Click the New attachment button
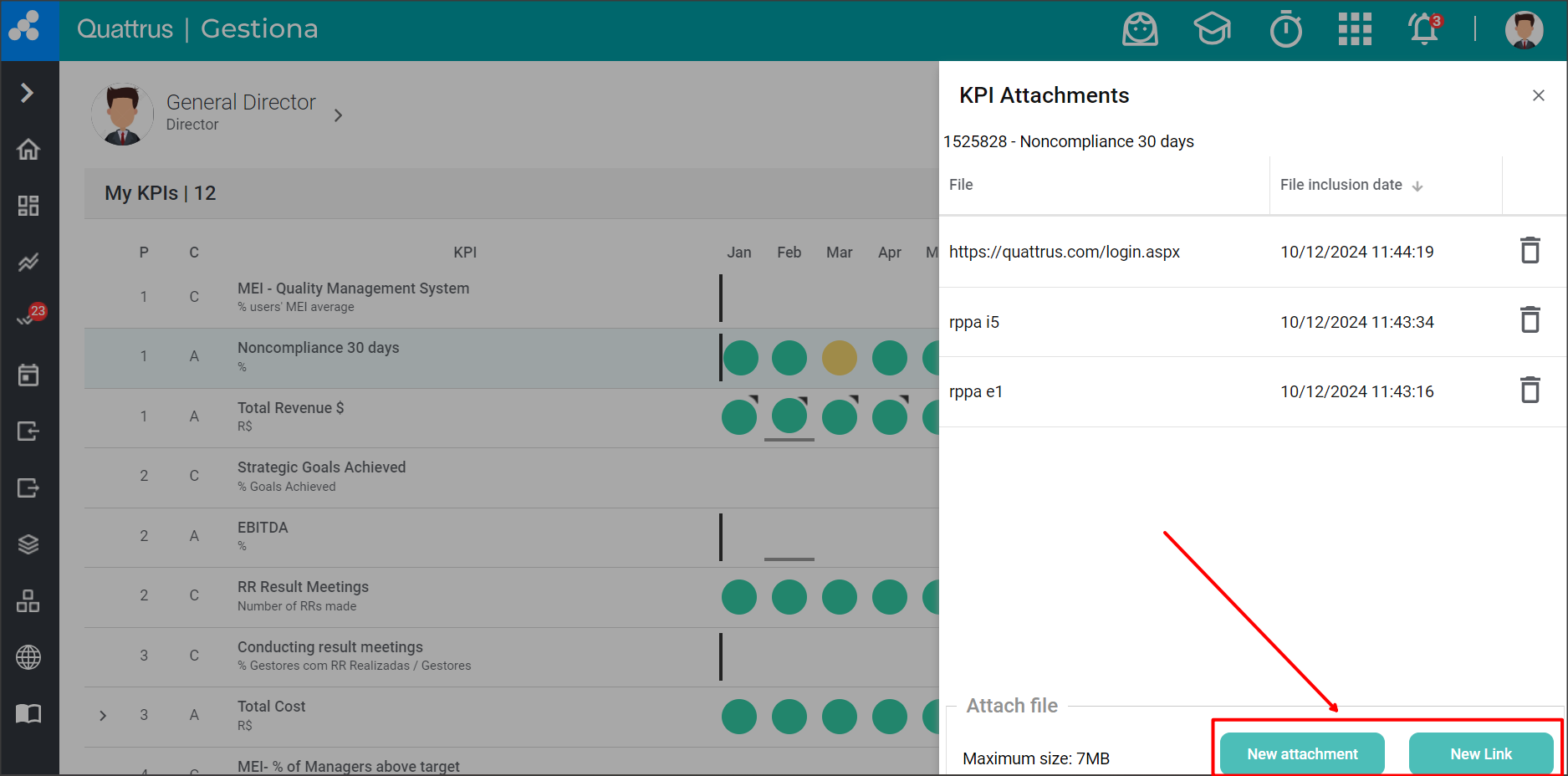 [x=1302, y=753]
